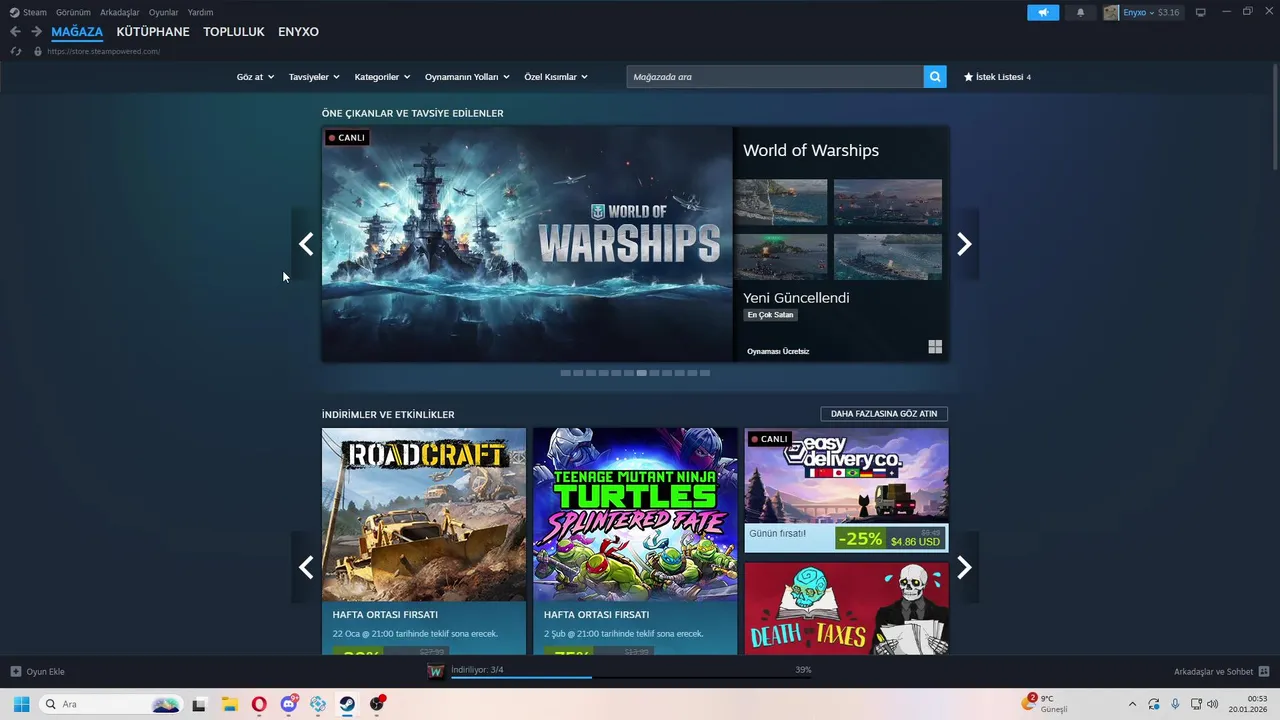The width and height of the screenshot is (1280, 720).
Task: Go back with the back arrow
Action: [x=15, y=32]
